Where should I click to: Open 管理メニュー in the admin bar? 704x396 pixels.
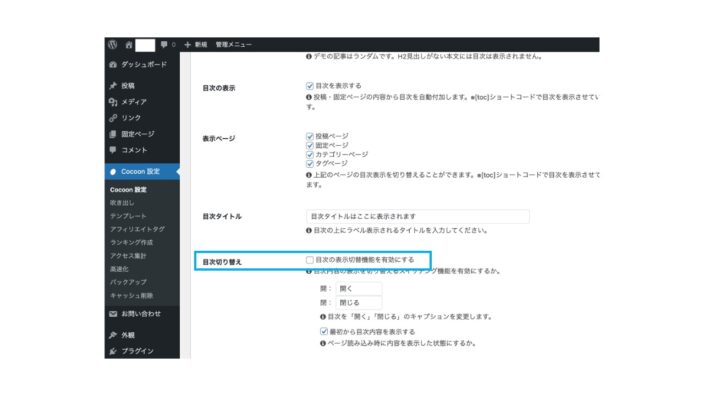coord(233,44)
